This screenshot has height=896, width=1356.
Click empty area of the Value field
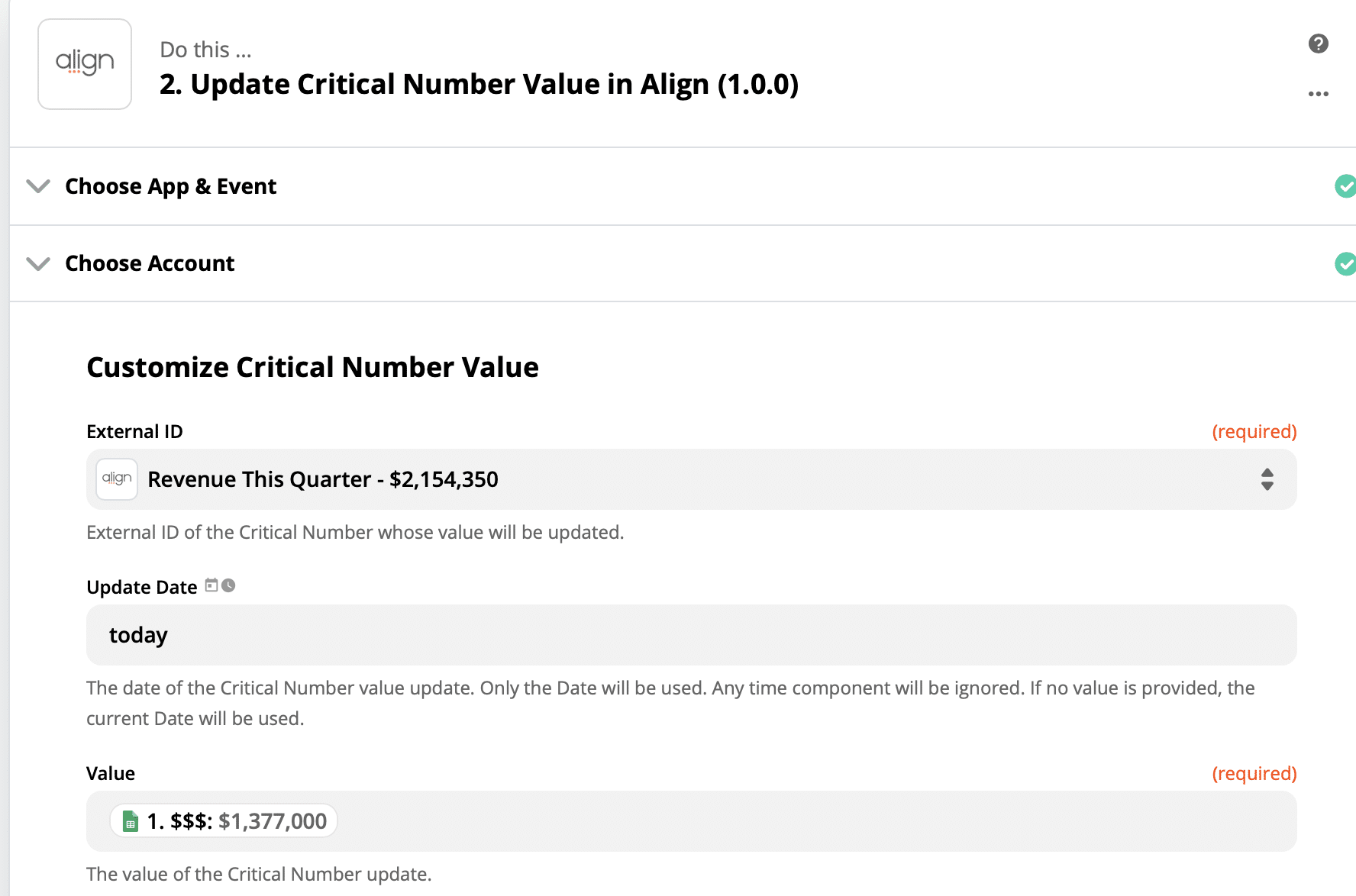pos(764,821)
